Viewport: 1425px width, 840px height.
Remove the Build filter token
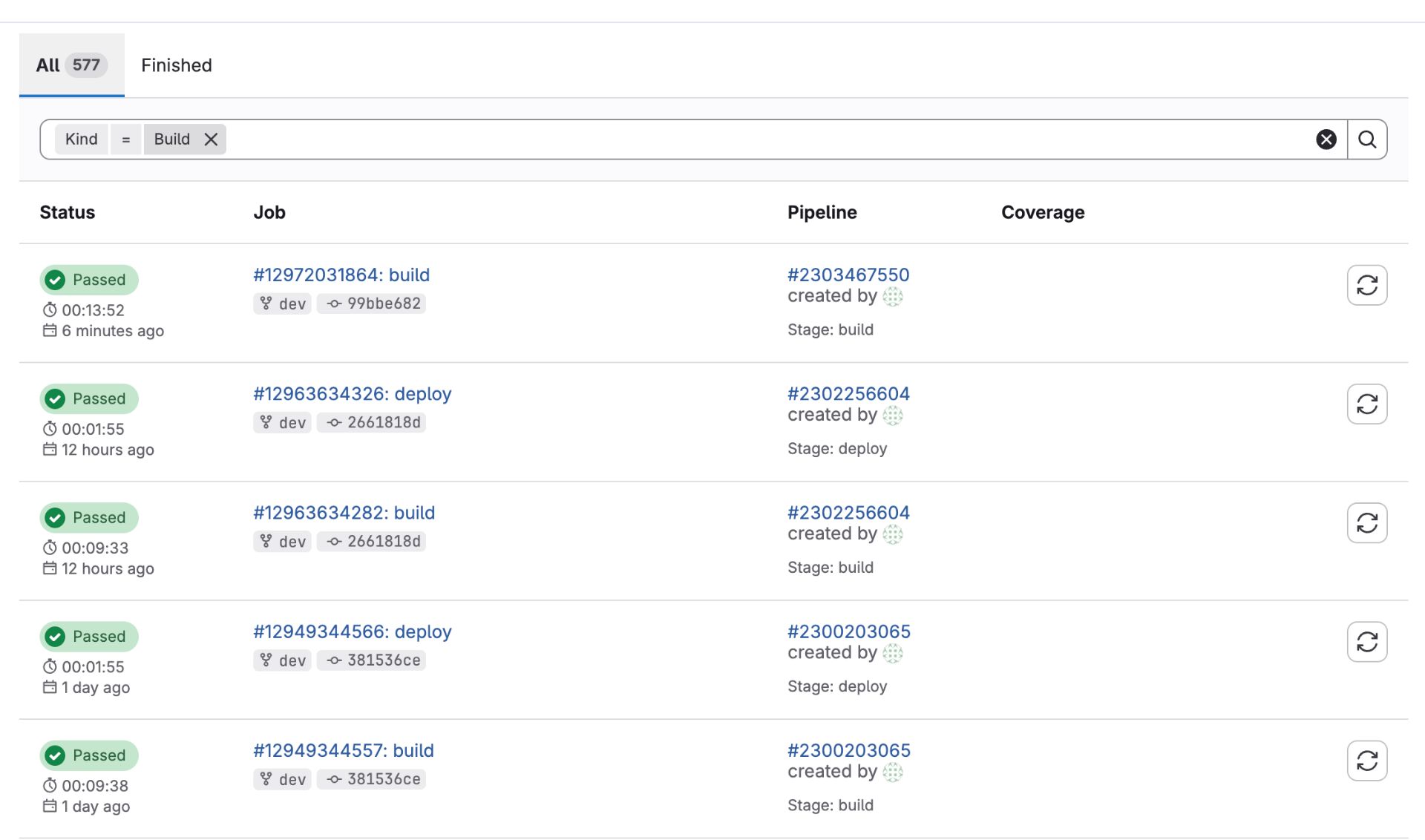[211, 140]
